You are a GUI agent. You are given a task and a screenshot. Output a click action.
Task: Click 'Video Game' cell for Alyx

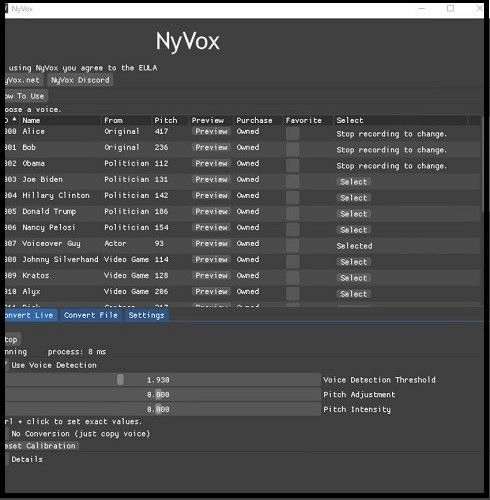(x=126, y=291)
